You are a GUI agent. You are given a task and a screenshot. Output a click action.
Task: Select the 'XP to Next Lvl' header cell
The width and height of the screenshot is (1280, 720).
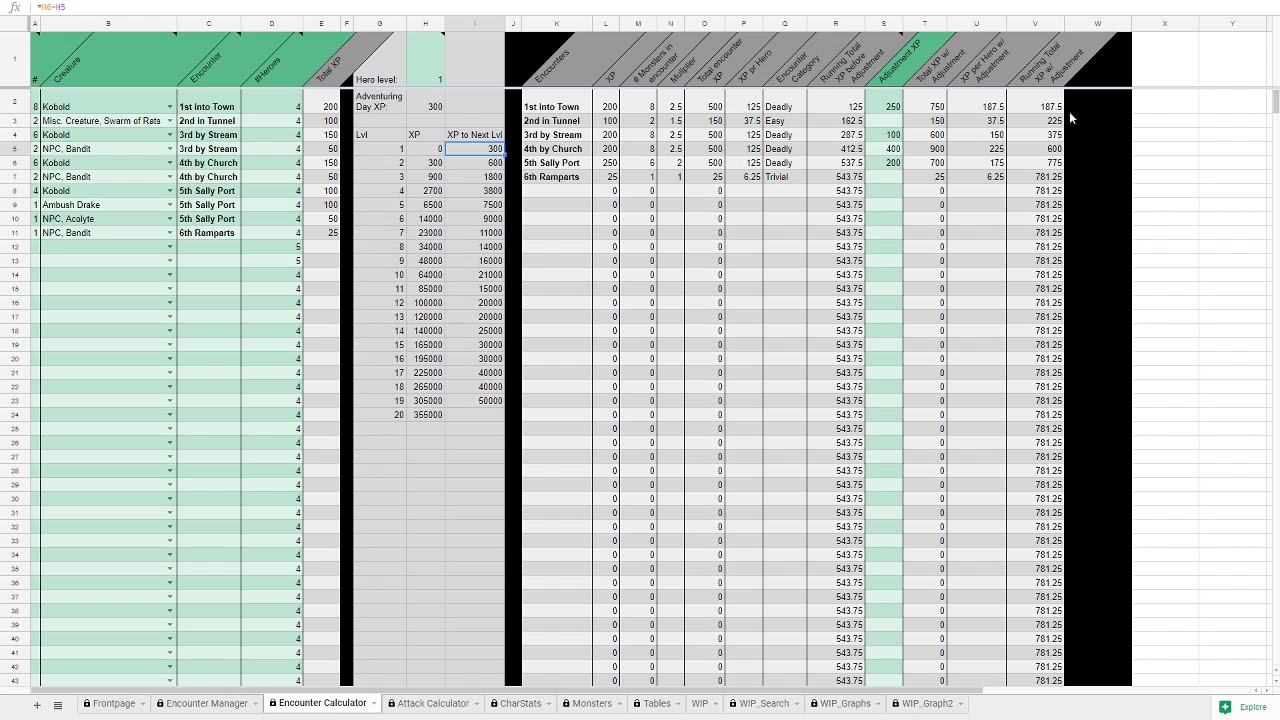[474, 135]
